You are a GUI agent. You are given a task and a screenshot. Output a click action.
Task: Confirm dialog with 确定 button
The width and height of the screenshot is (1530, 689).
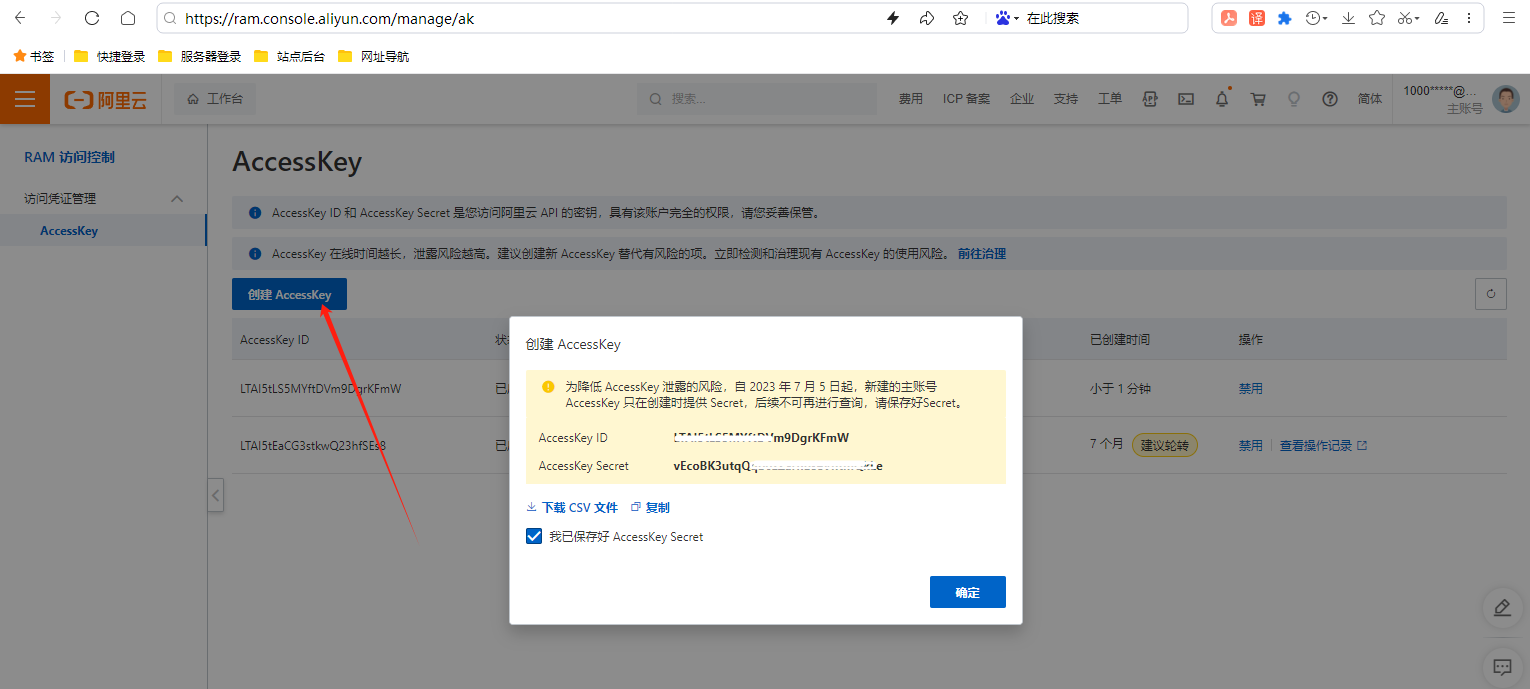click(968, 592)
